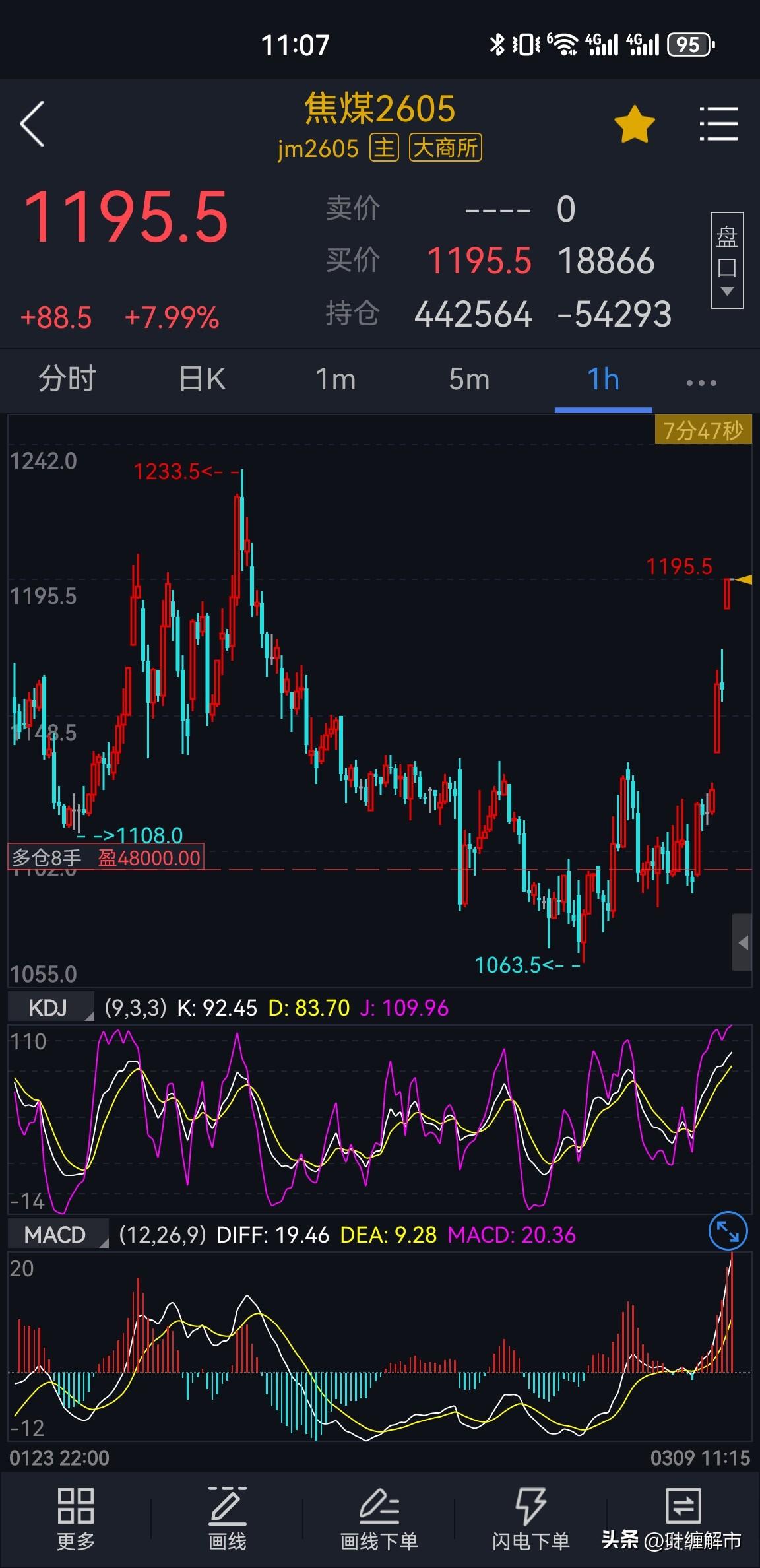The width and height of the screenshot is (760, 1568).
Task: Click the KDJ (9,3,3) parameters text
Action: pos(136,1008)
